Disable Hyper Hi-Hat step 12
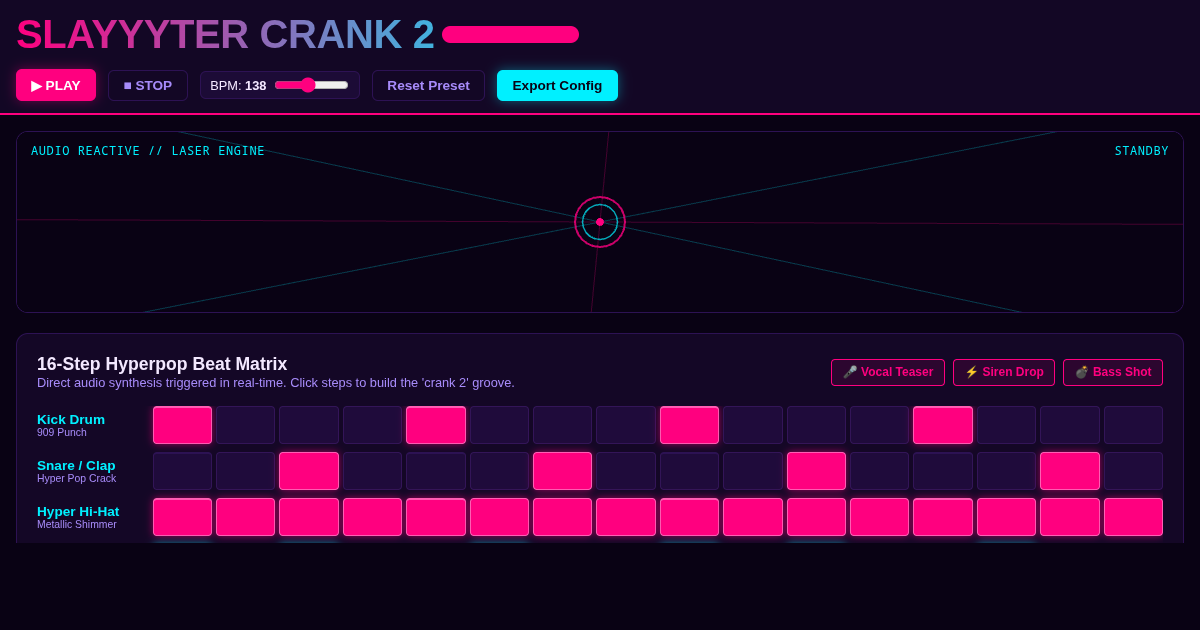This screenshot has width=1200, height=630. point(880,517)
